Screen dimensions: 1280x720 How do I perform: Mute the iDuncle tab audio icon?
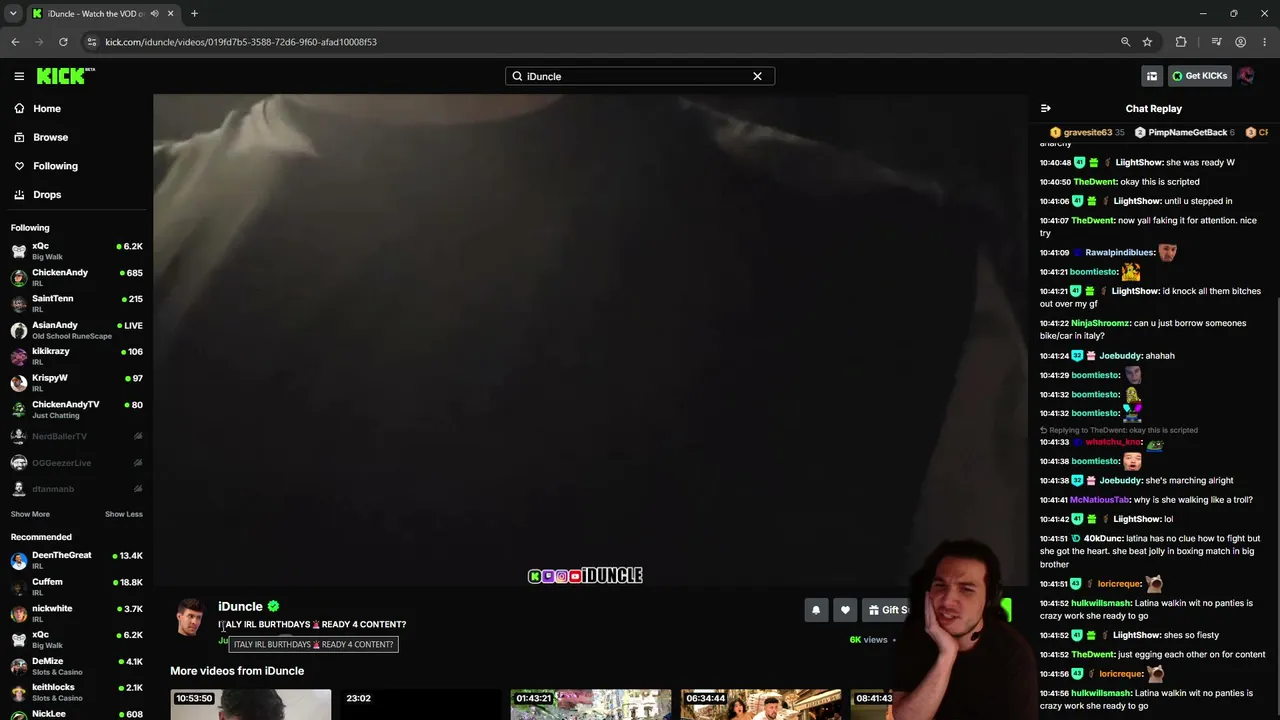pyautogui.click(x=154, y=14)
